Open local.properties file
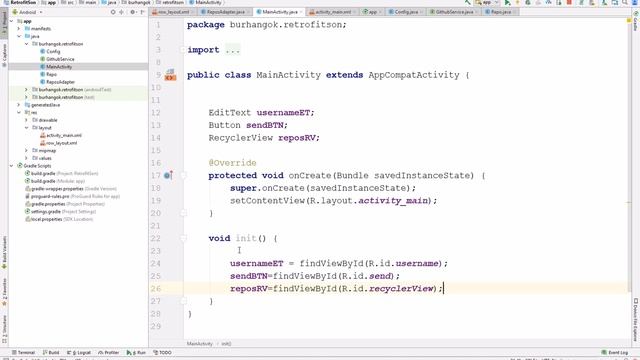640x360 pixels. (x=59, y=219)
